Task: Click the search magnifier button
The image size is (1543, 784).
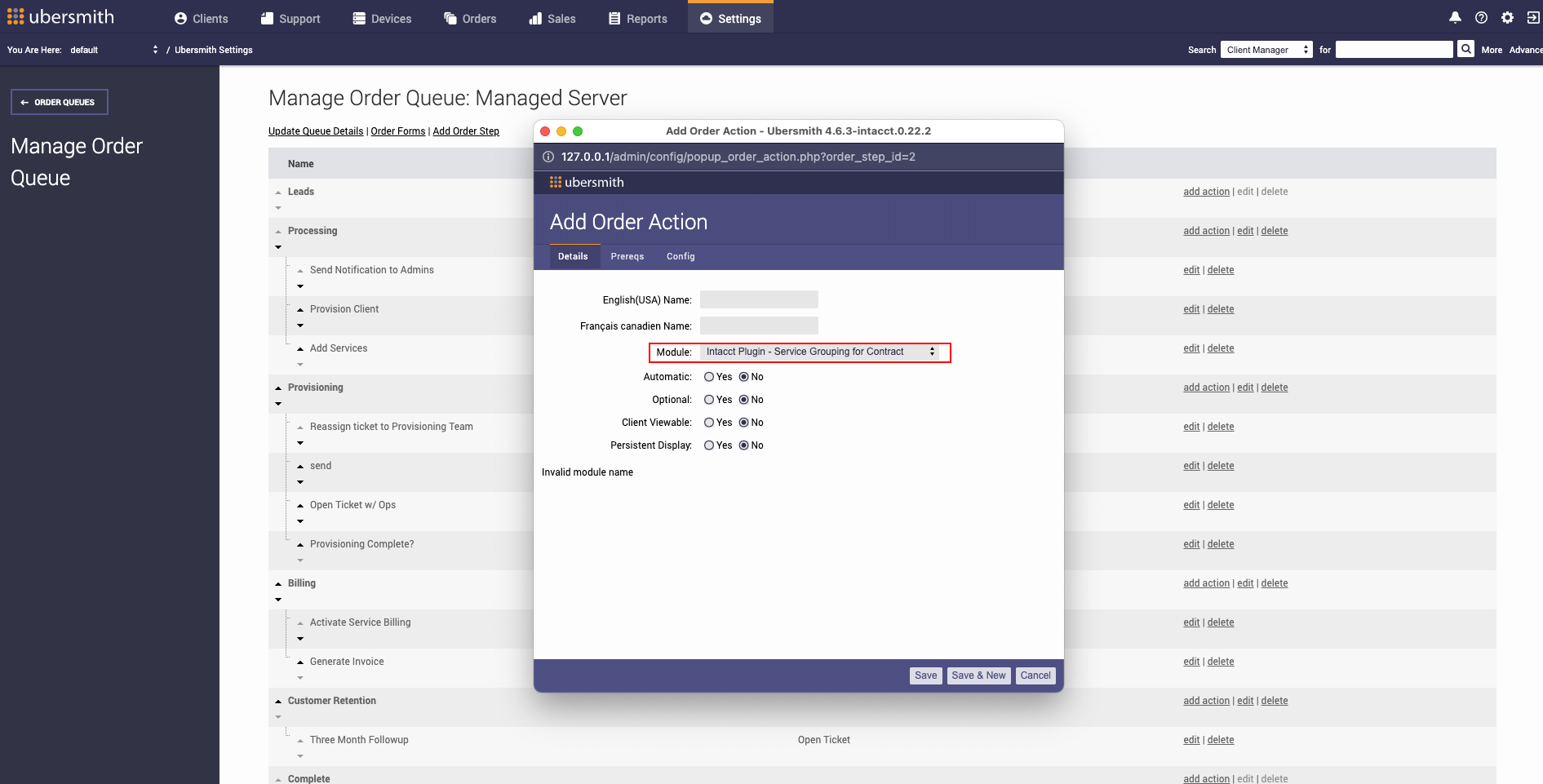Action: tap(1465, 49)
